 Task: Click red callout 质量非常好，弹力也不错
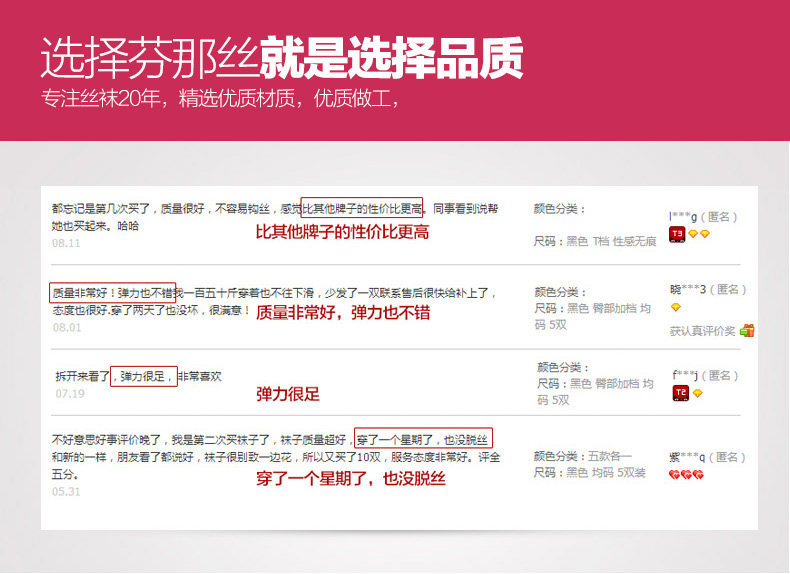[x=343, y=313]
